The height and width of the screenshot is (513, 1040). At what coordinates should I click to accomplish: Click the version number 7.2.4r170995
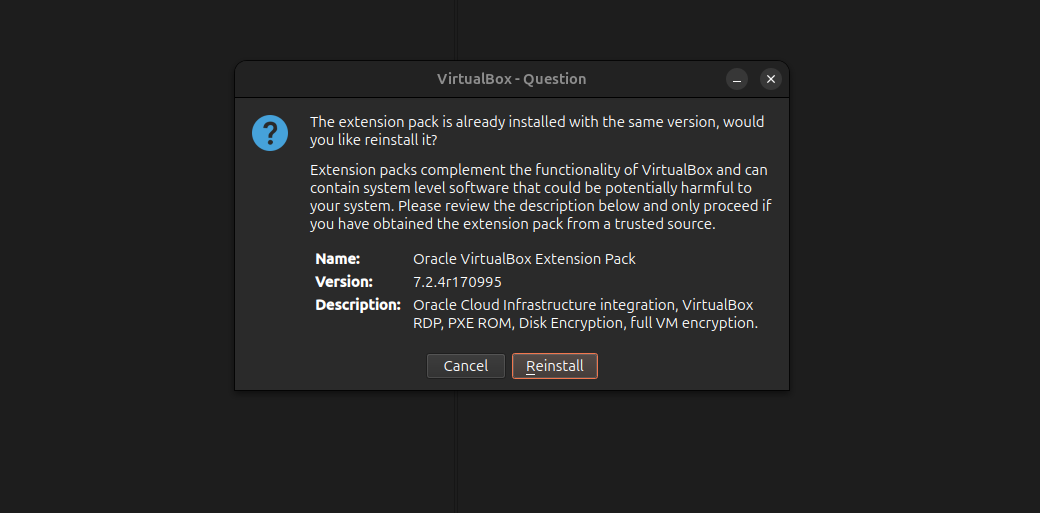[457, 282]
